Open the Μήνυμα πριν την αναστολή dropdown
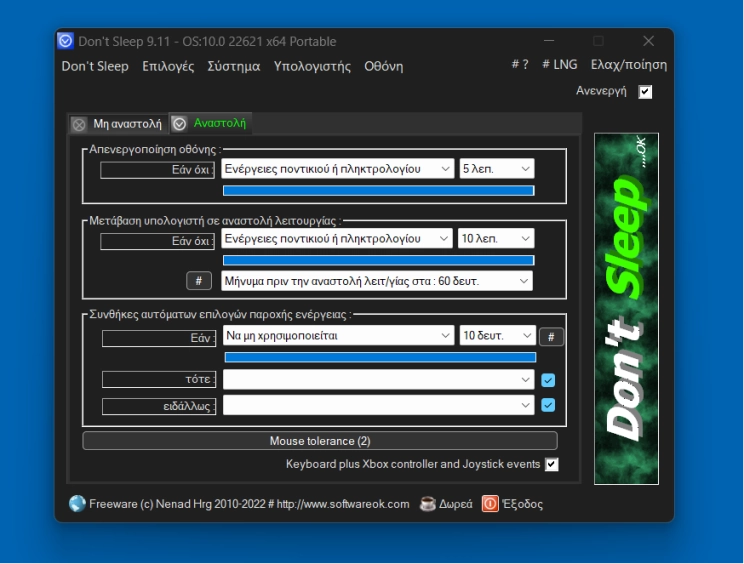 pyautogui.click(x=377, y=281)
